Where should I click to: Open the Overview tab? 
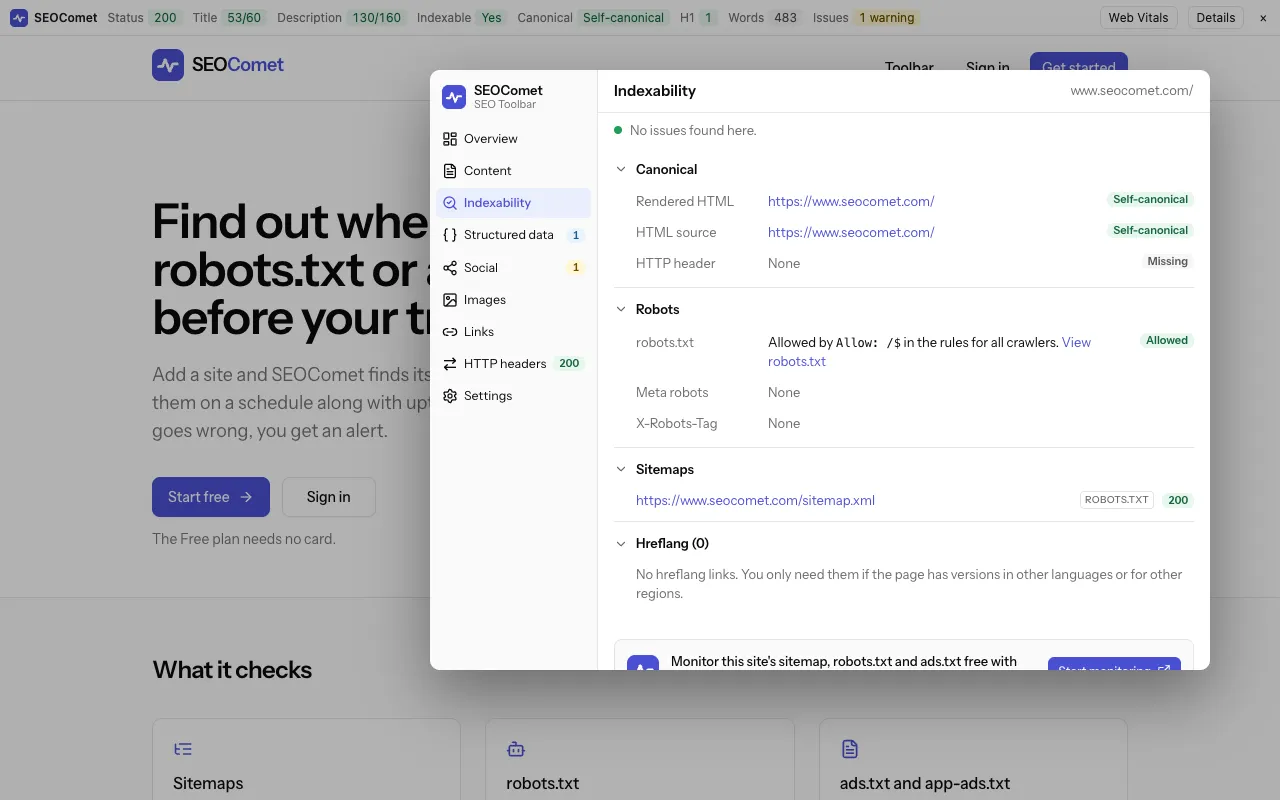click(513, 139)
